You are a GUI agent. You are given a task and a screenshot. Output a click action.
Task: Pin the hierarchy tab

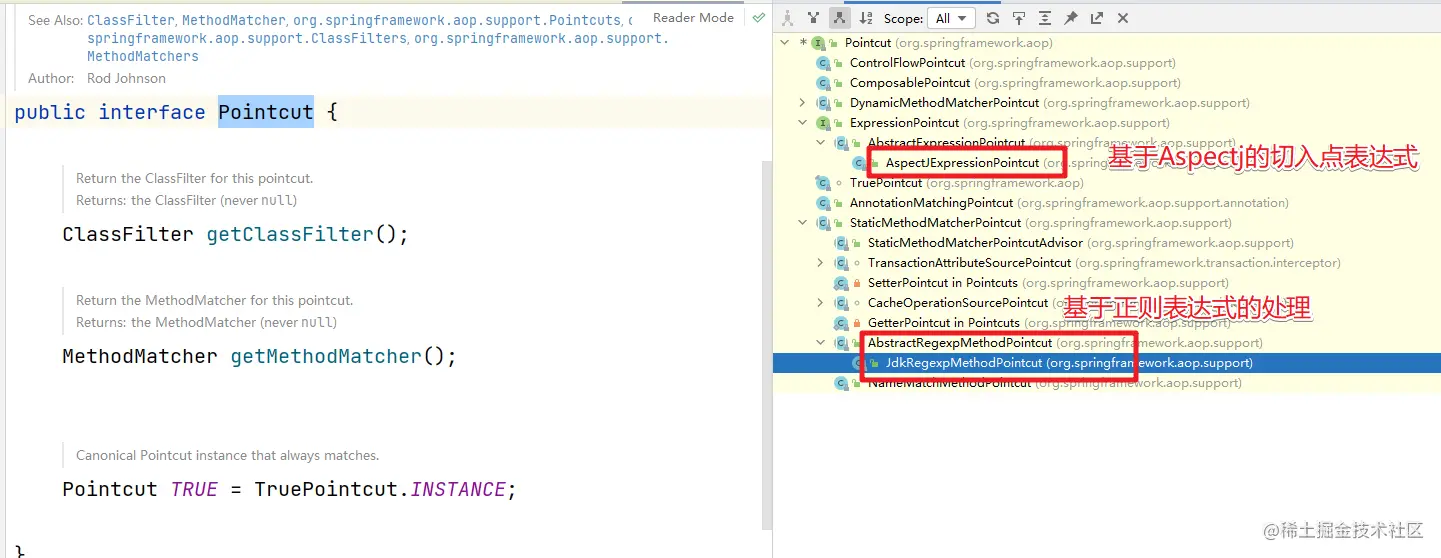(x=1071, y=18)
